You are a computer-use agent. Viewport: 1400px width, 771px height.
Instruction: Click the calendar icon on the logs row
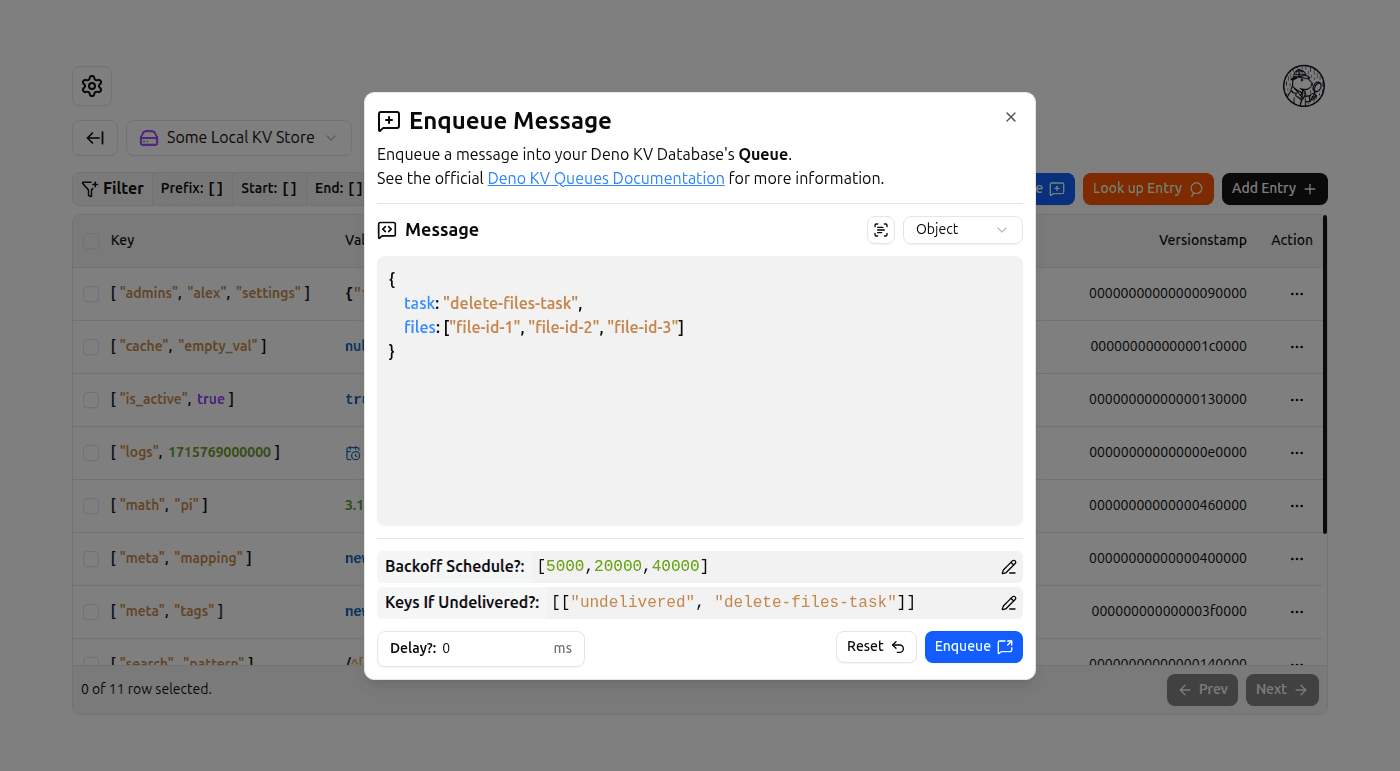click(x=353, y=452)
